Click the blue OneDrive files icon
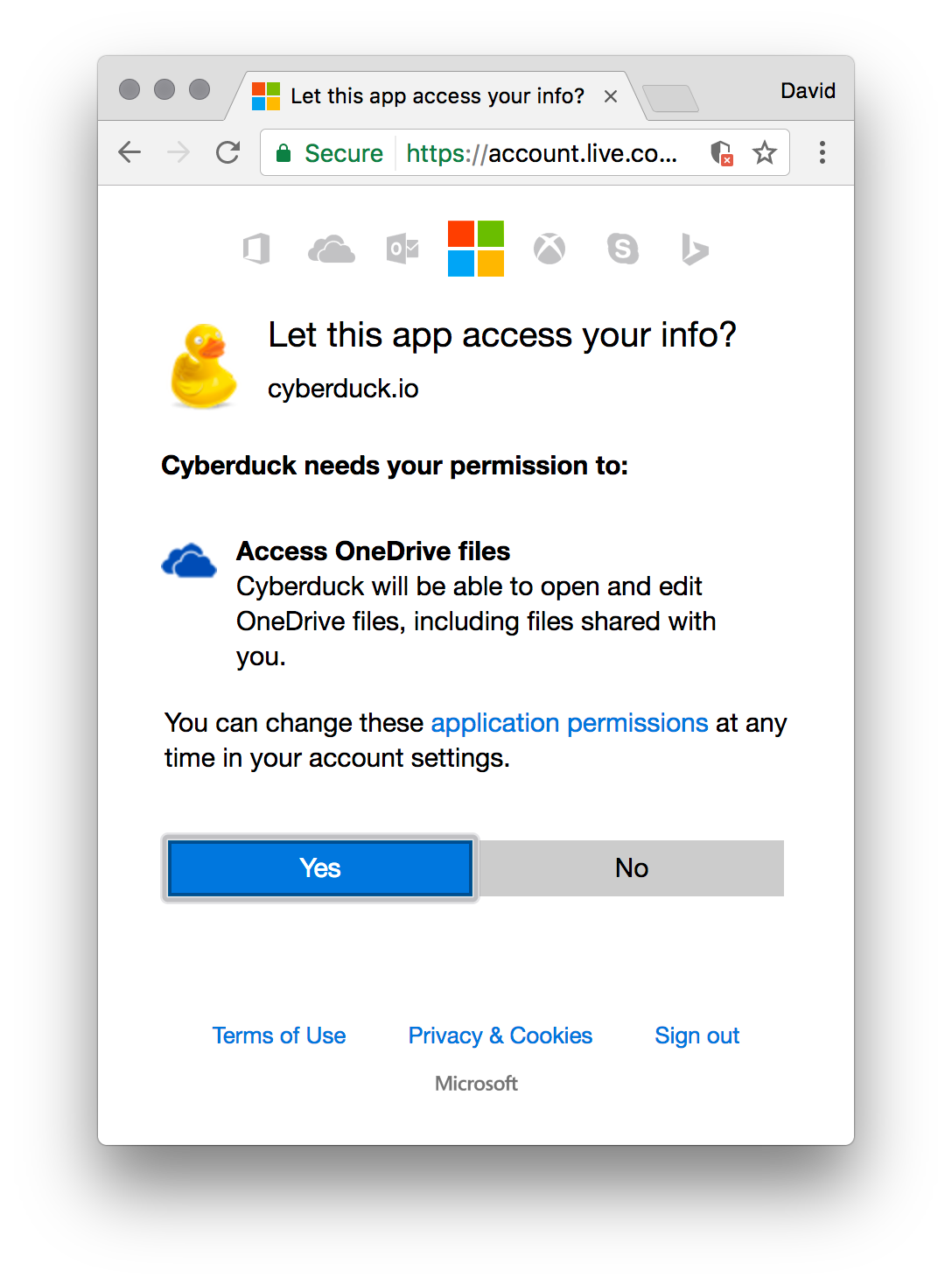The width and height of the screenshot is (952, 1285). pyautogui.click(x=189, y=561)
